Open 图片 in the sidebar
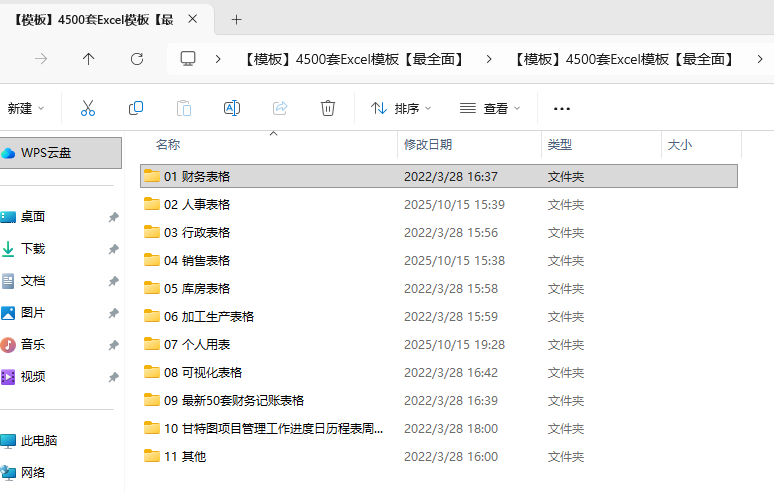Screen dimensions: 774x493 [x=33, y=313]
